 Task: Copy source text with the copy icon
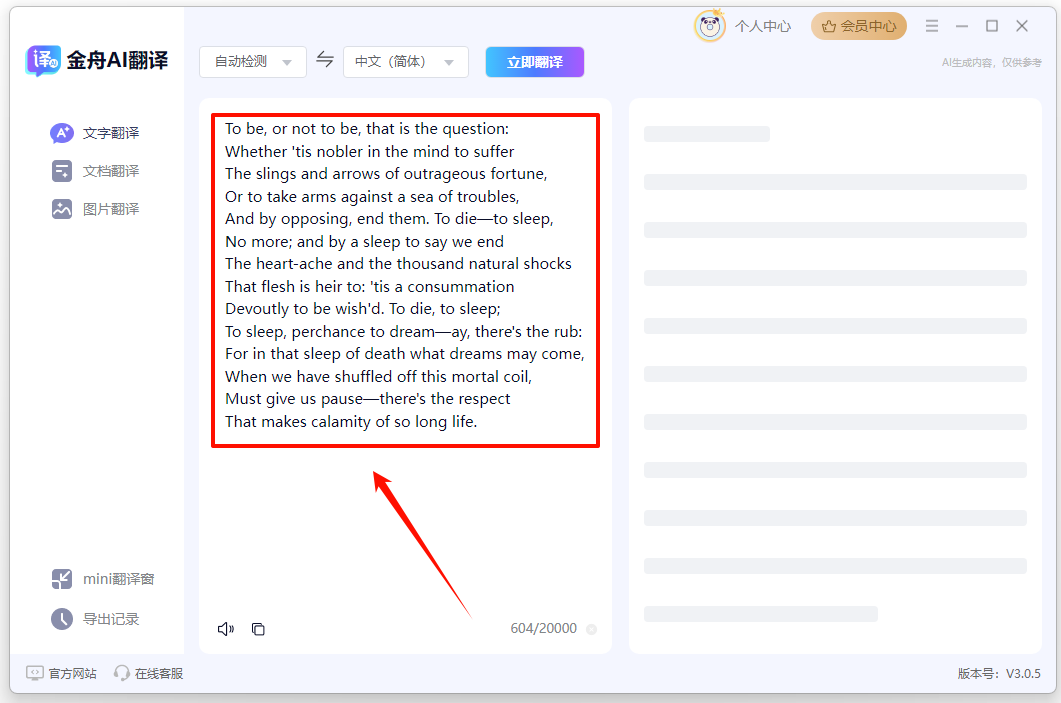click(x=258, y=629)
